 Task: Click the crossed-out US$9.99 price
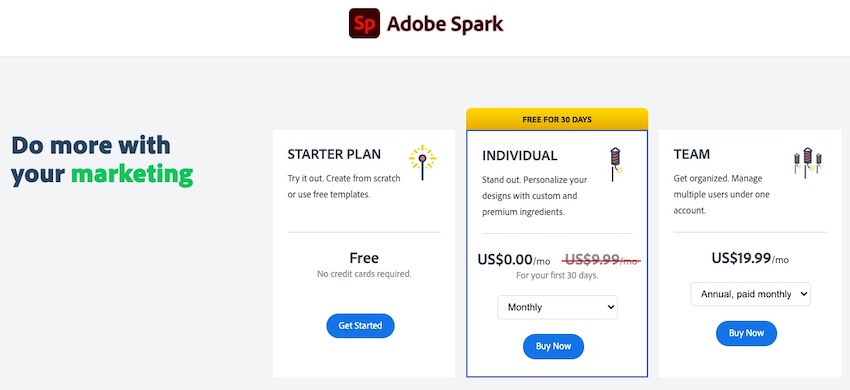[x=601, y=260]
